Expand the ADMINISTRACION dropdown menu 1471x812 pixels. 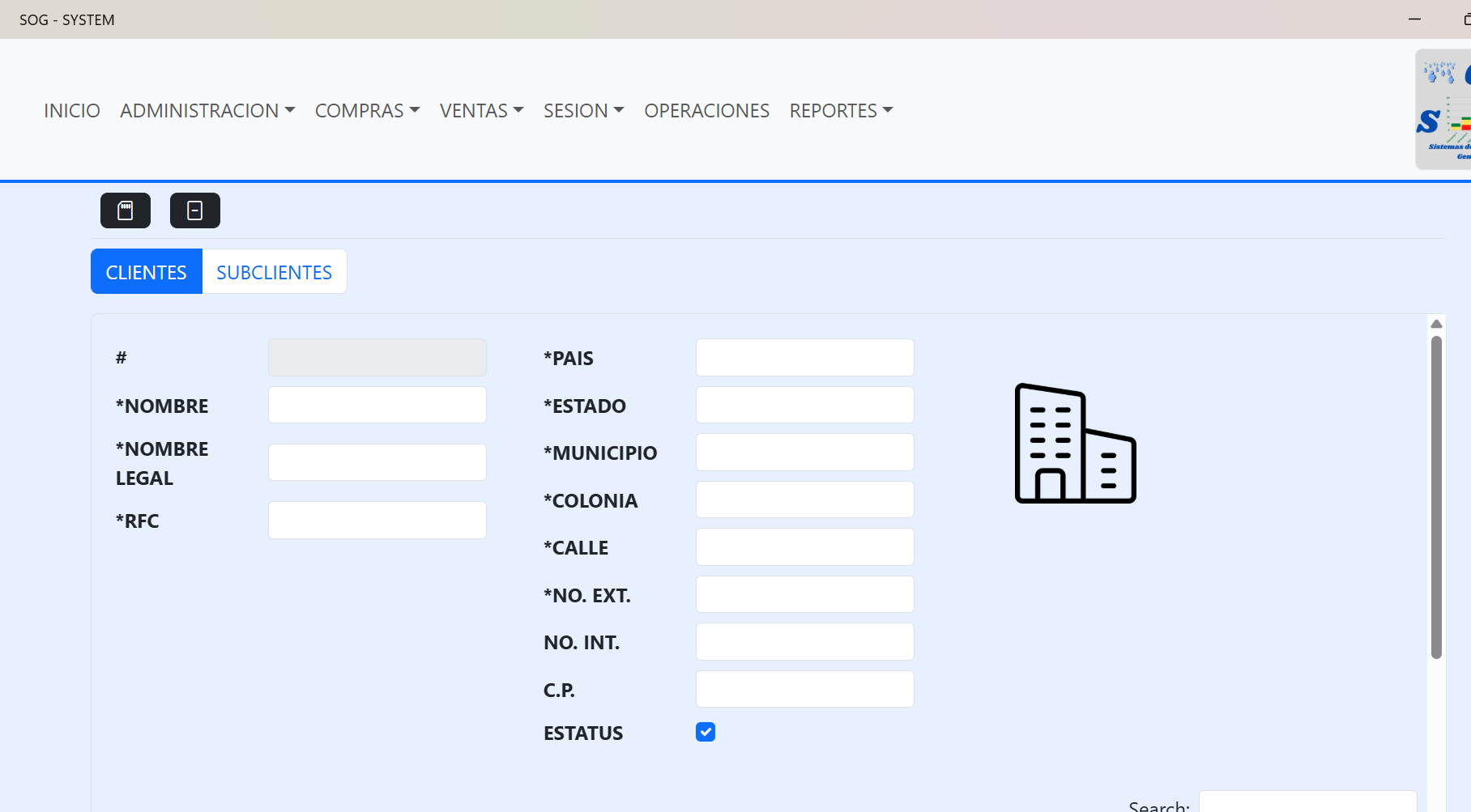pyautogui.click(x=207, y=110)
